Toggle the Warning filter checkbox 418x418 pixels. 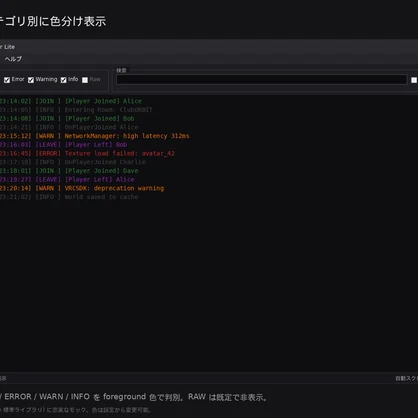[x=31, y=80]
